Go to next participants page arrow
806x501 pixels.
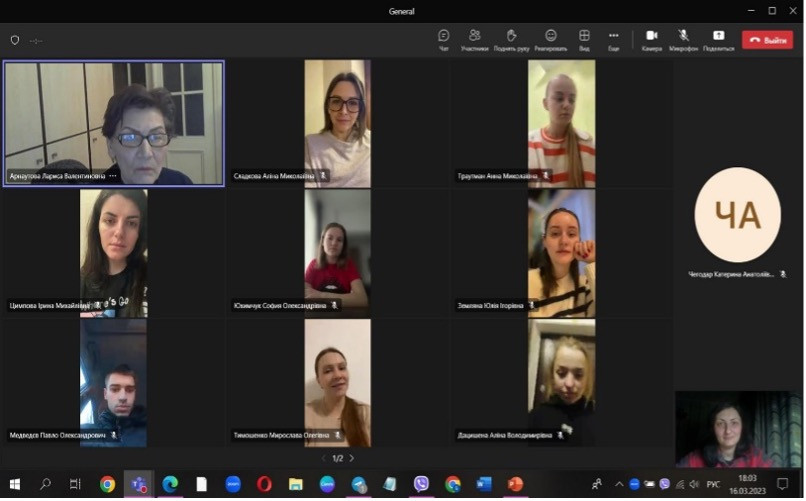pos(352,458)
